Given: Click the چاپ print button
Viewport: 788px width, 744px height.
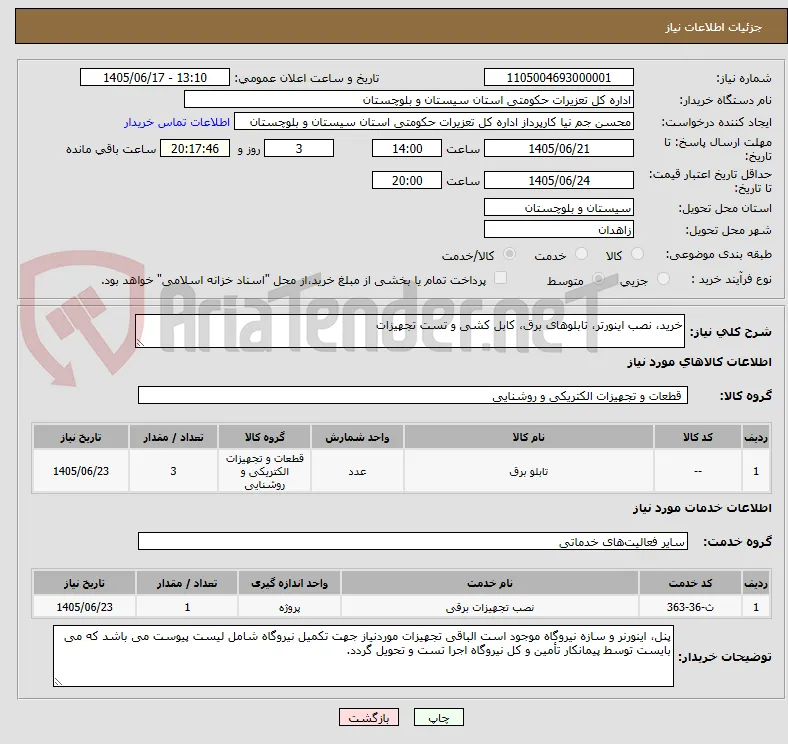Looking at the screenshot, I should coord(439,717).
